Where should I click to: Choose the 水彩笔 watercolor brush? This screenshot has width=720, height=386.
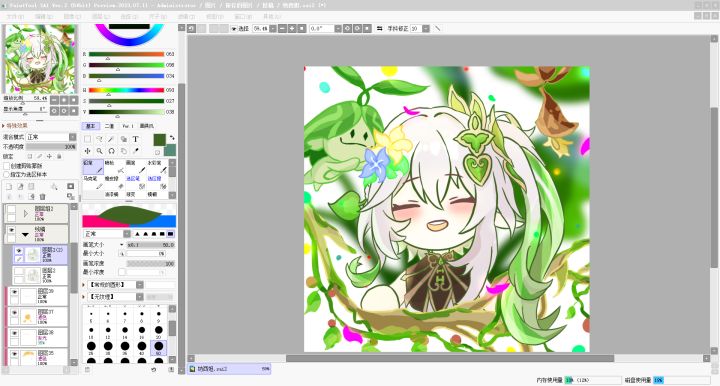158,167
